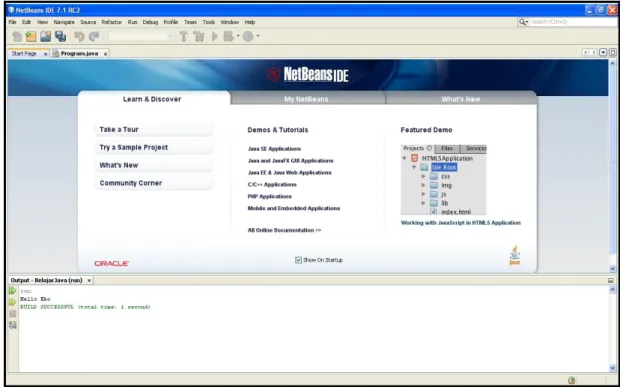Screen dimensions: 620x387
Task: Switch to the Program.java editor tab
Action: tap(79, 54)
